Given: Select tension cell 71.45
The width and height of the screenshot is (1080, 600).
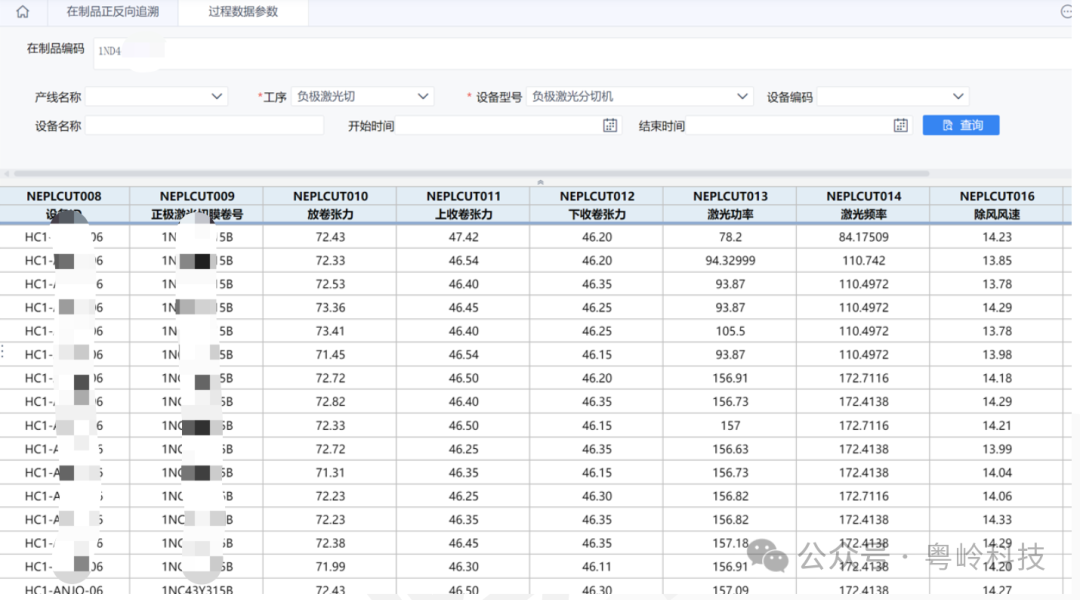Looking at the screenshot, I should (x=330, y=354).
